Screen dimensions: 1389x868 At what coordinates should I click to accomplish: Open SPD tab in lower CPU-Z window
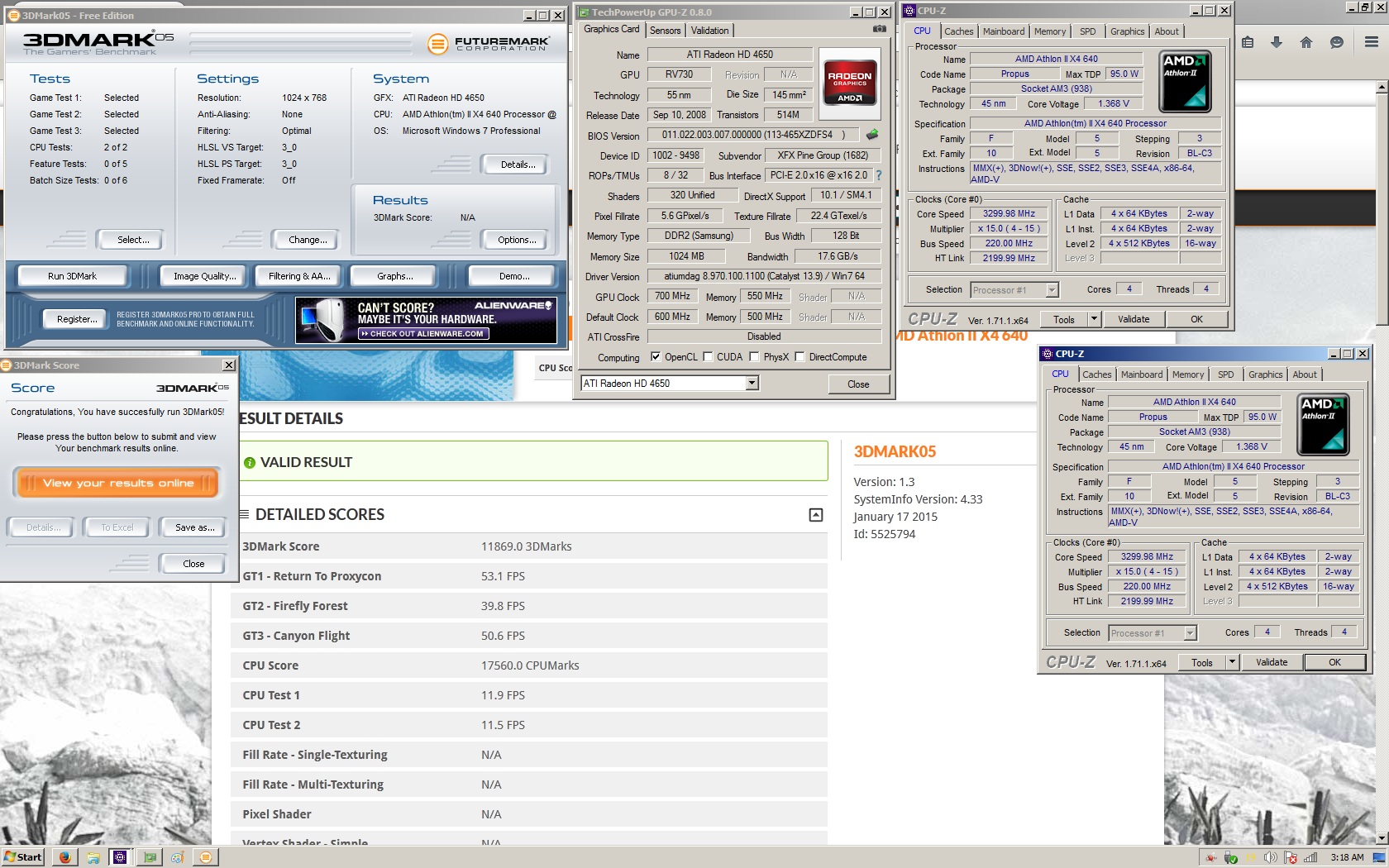[1226, 374]
